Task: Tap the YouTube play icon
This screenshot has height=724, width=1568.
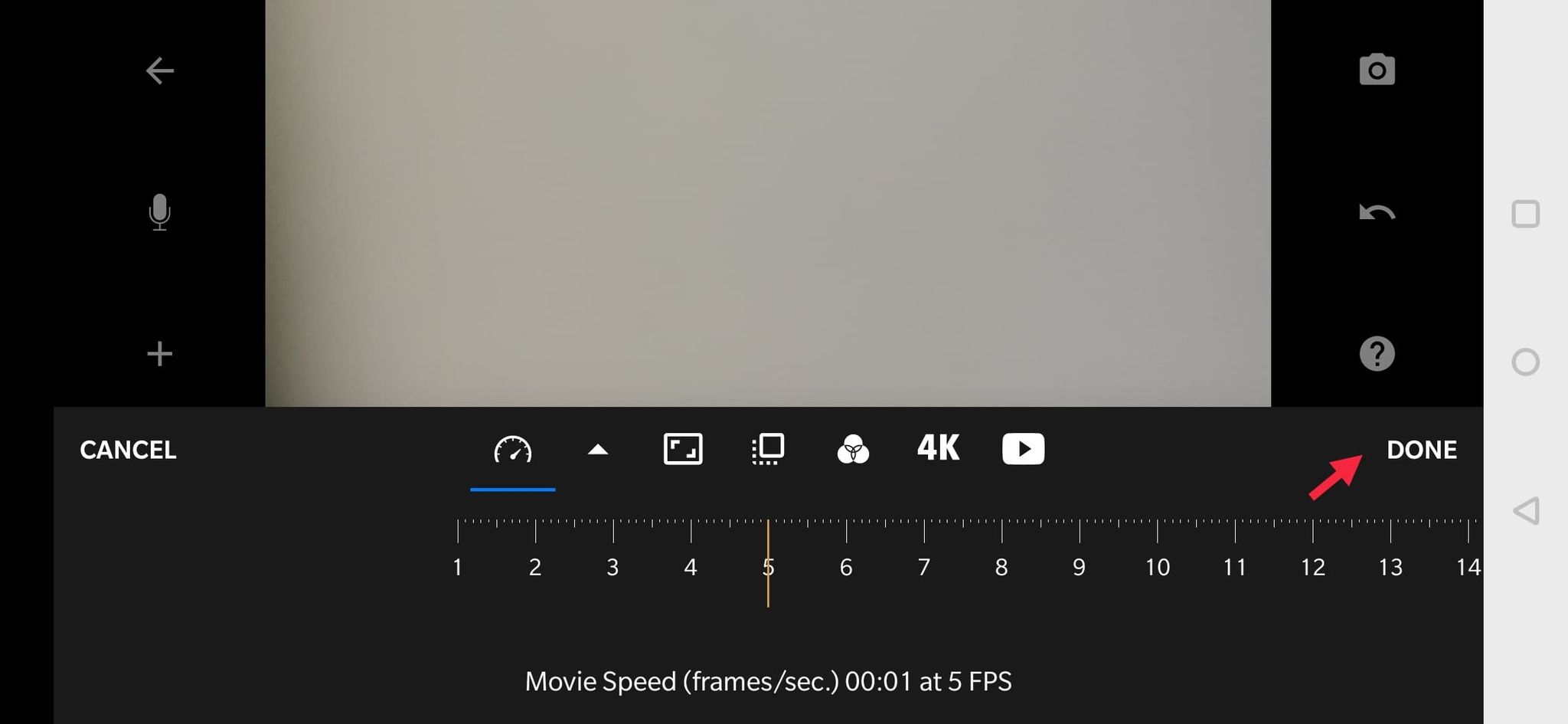Action: (1023, 449)
